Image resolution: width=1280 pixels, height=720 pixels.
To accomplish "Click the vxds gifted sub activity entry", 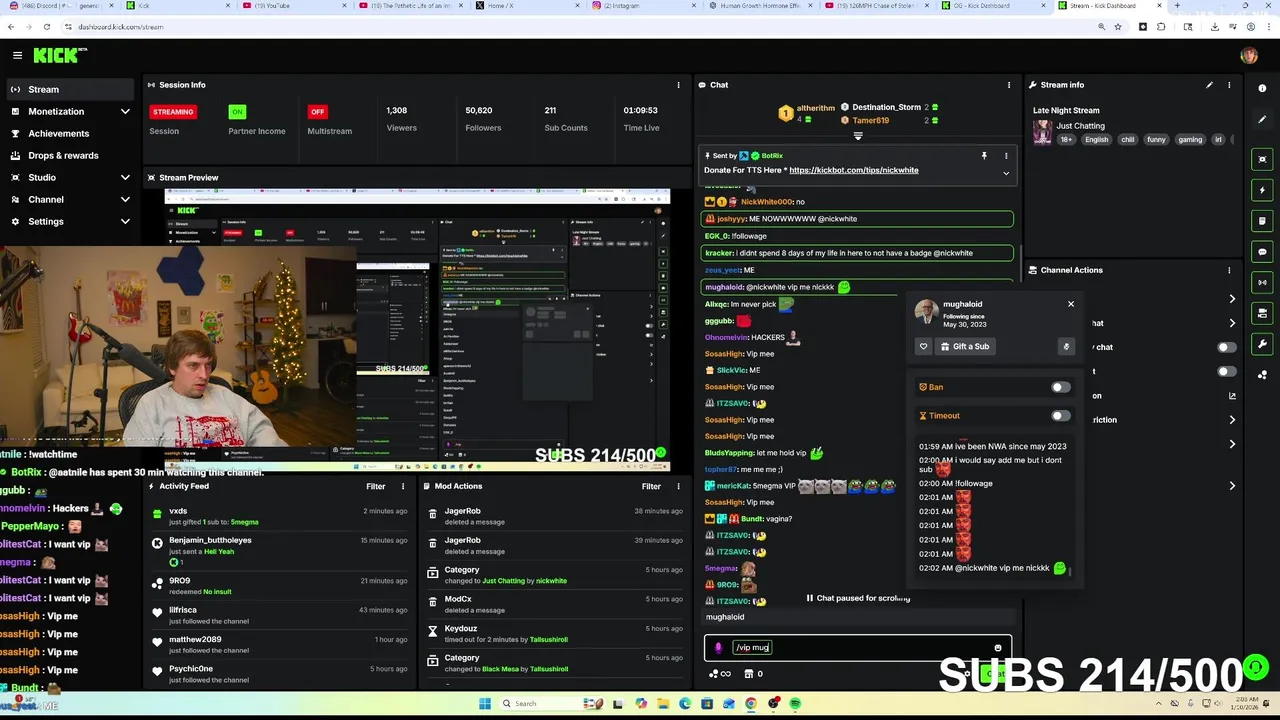I will [x=279, y=516].
